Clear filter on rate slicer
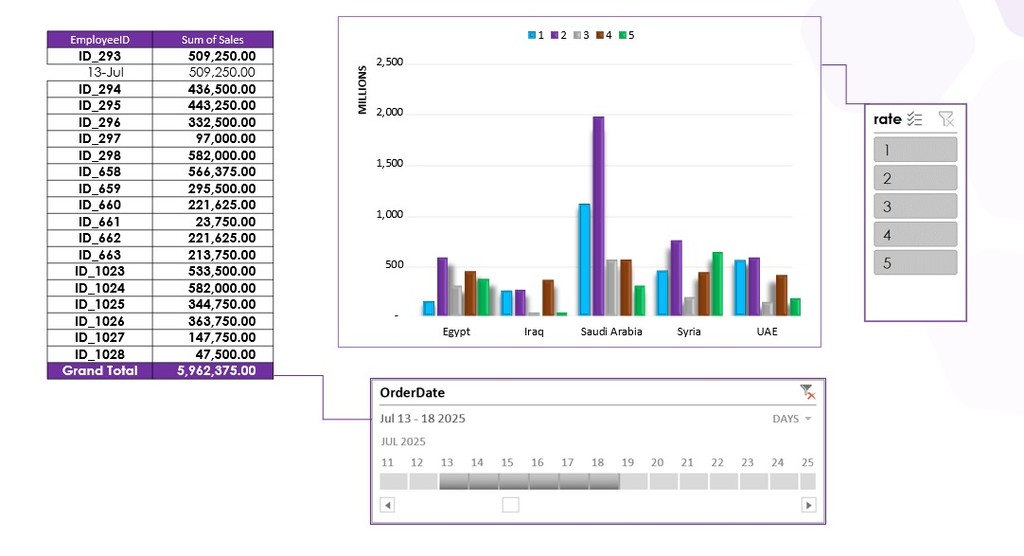 coord(946,118)
